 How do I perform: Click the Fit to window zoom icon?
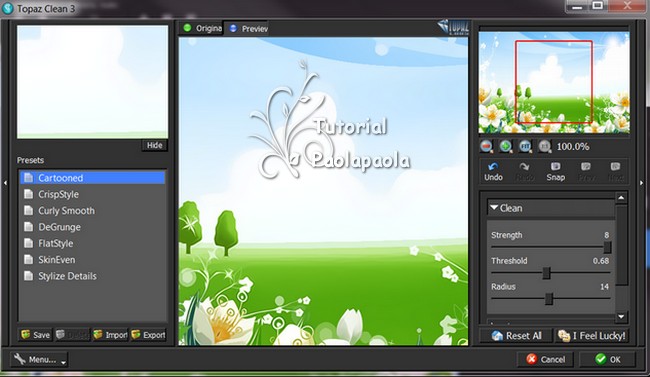(525, 146)
